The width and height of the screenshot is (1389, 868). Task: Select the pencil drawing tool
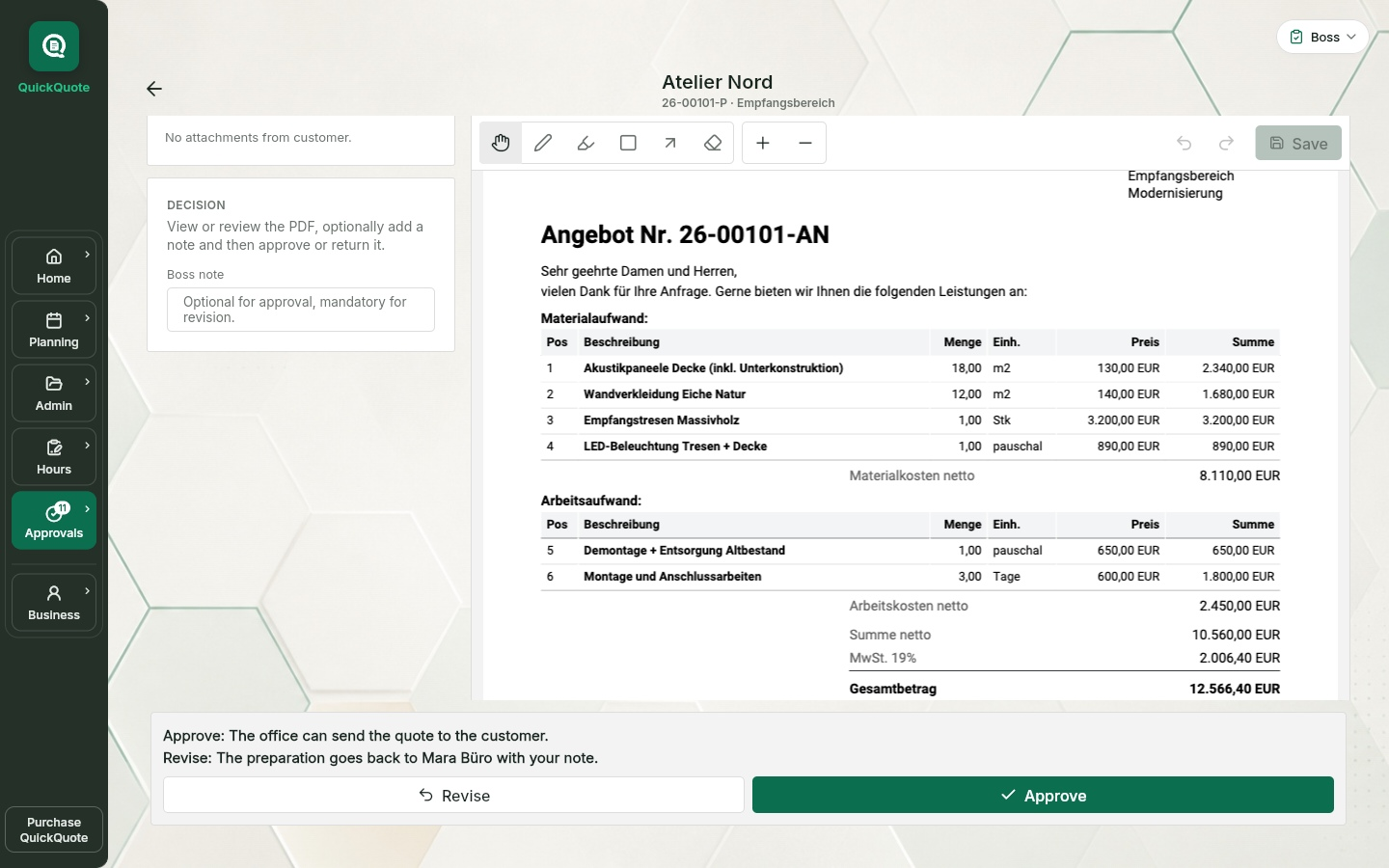(543, 143)
